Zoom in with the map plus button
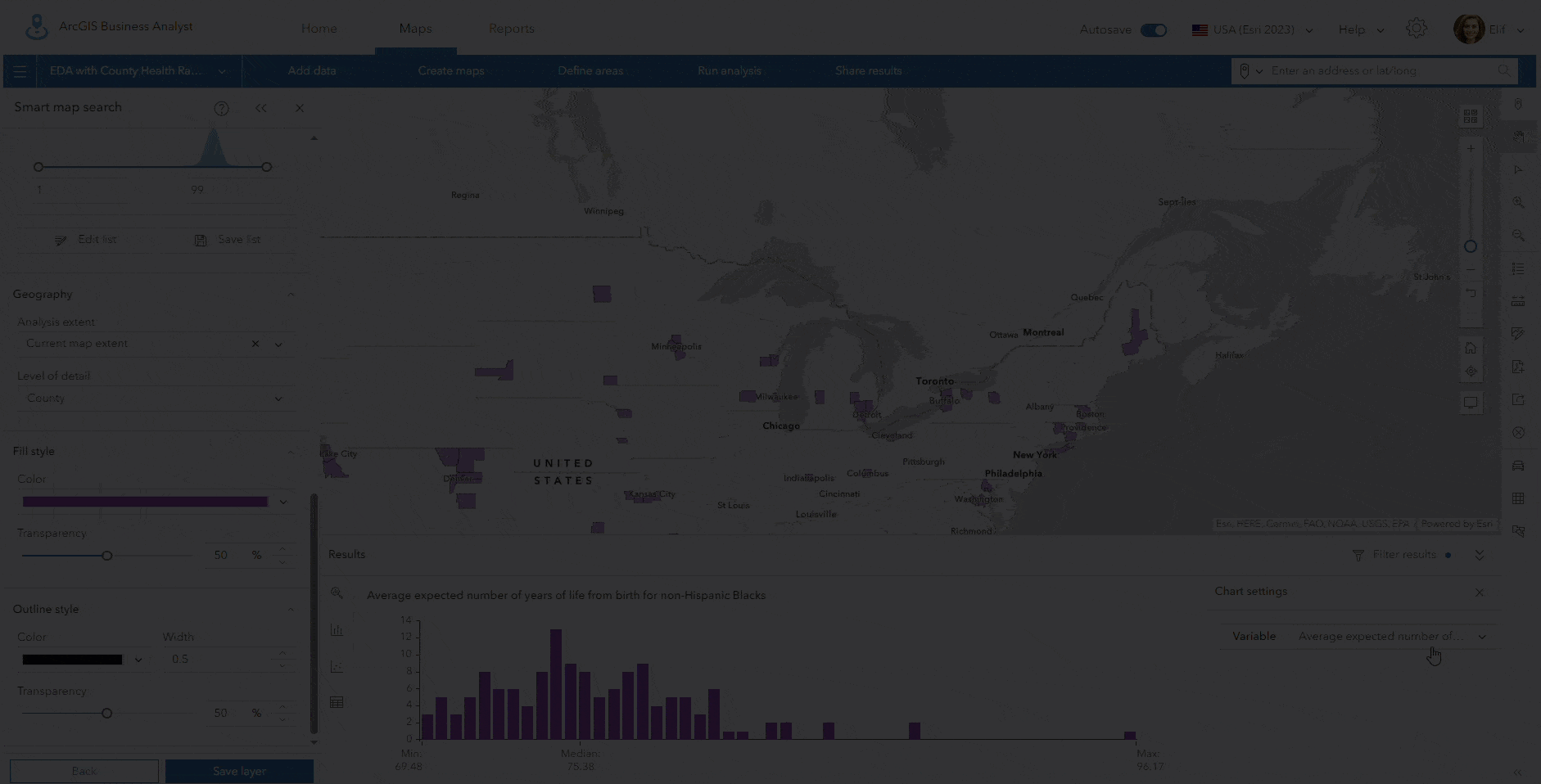The width and height of the screenshot is (1541, 784). coord(1471,148)
